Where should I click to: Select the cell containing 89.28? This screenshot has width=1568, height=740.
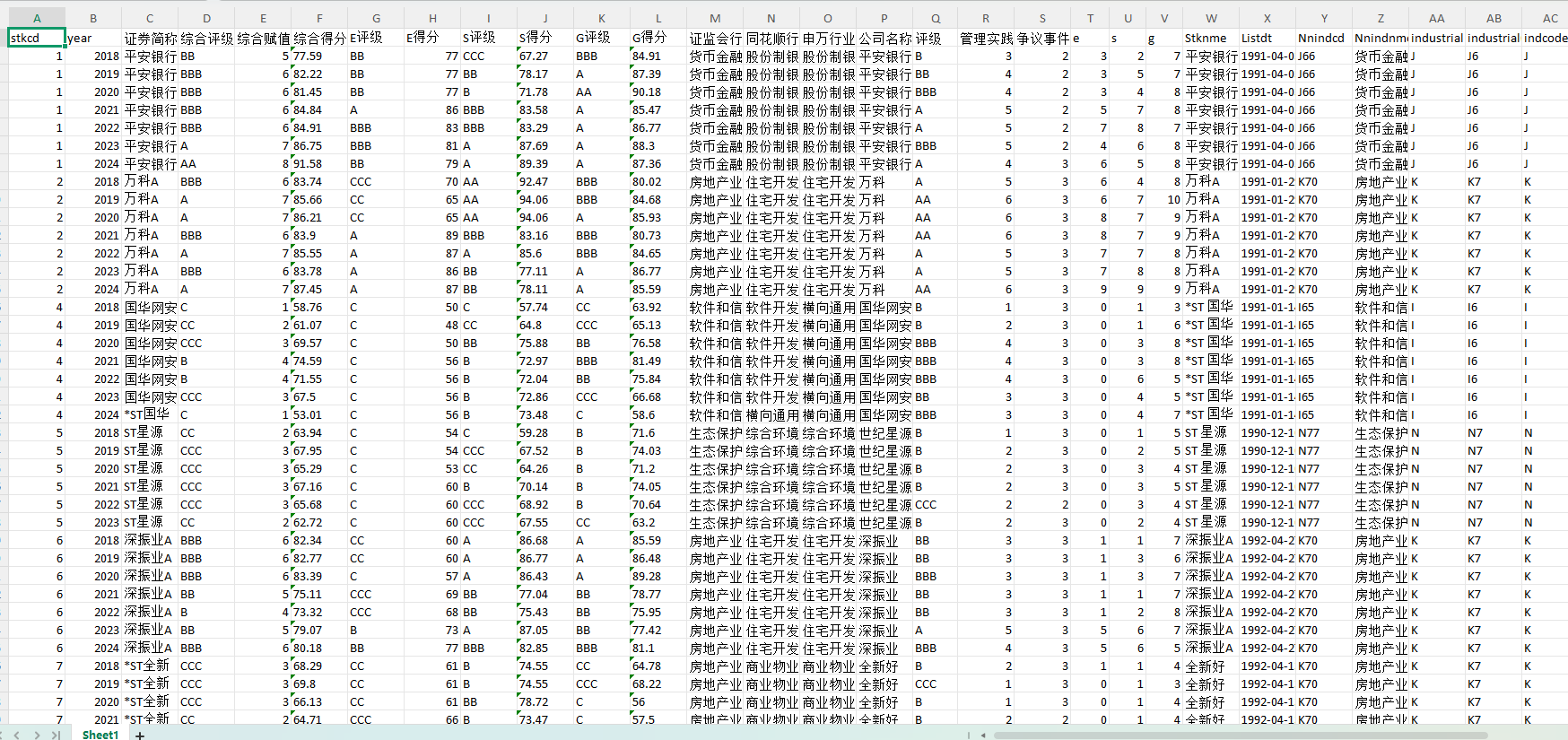pyautogui.click(x=658, y=576)
